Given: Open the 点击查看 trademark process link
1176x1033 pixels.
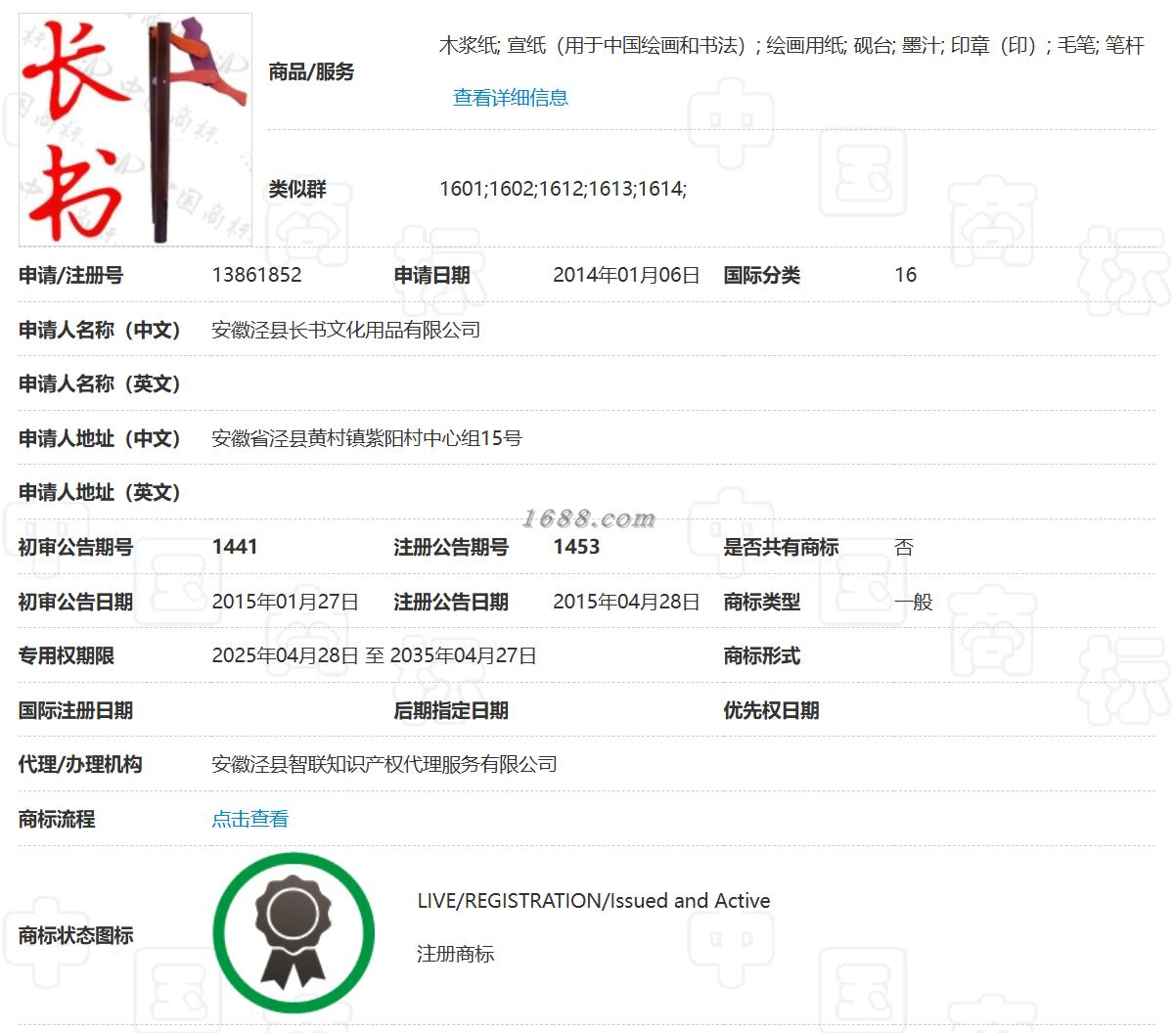Looking at the screenshot, I should tap(250, 819).
